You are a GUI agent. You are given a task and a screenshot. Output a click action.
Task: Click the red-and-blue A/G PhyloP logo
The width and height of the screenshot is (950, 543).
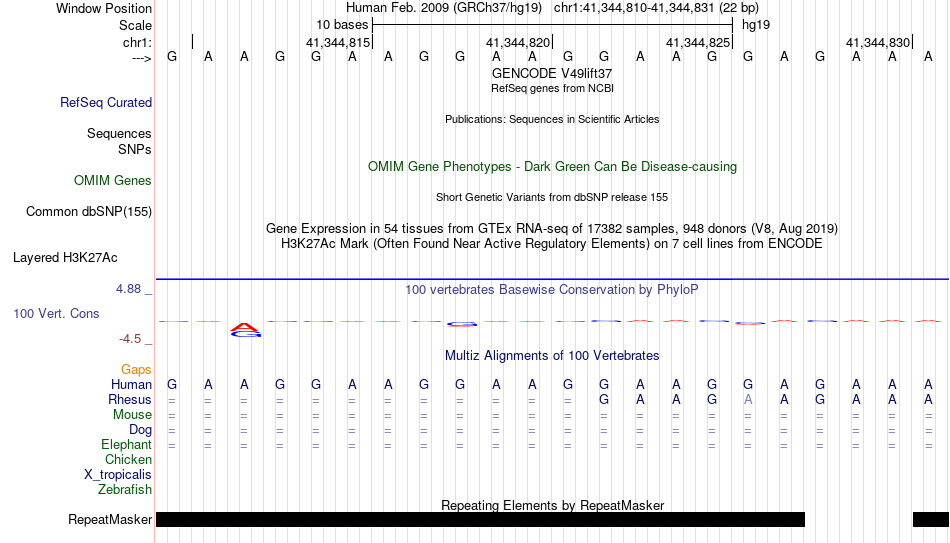(x=245, y=330)
